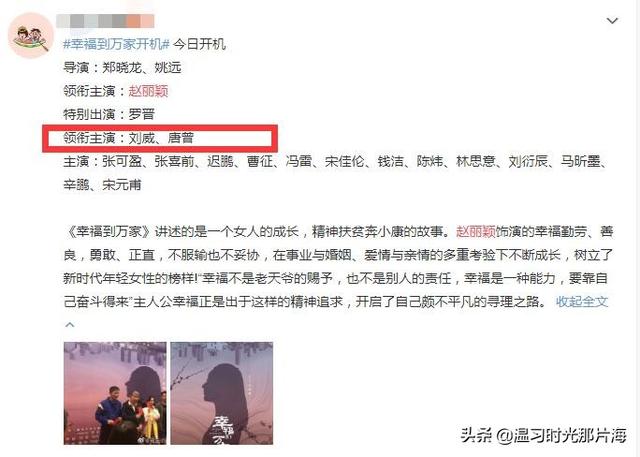Collapse post with 收起全文 link
Viewport: 640px width, 457px height.
[x=582, y=302]
